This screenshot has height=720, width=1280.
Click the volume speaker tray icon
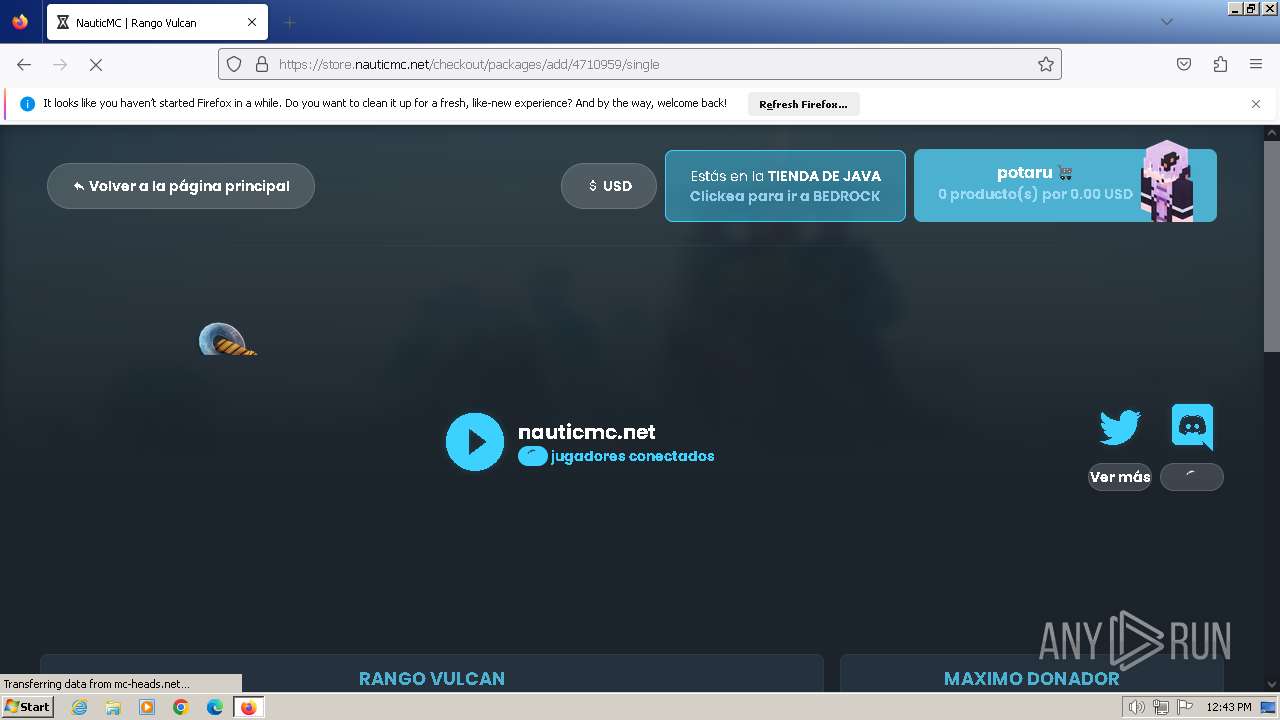click(1137, 707)
